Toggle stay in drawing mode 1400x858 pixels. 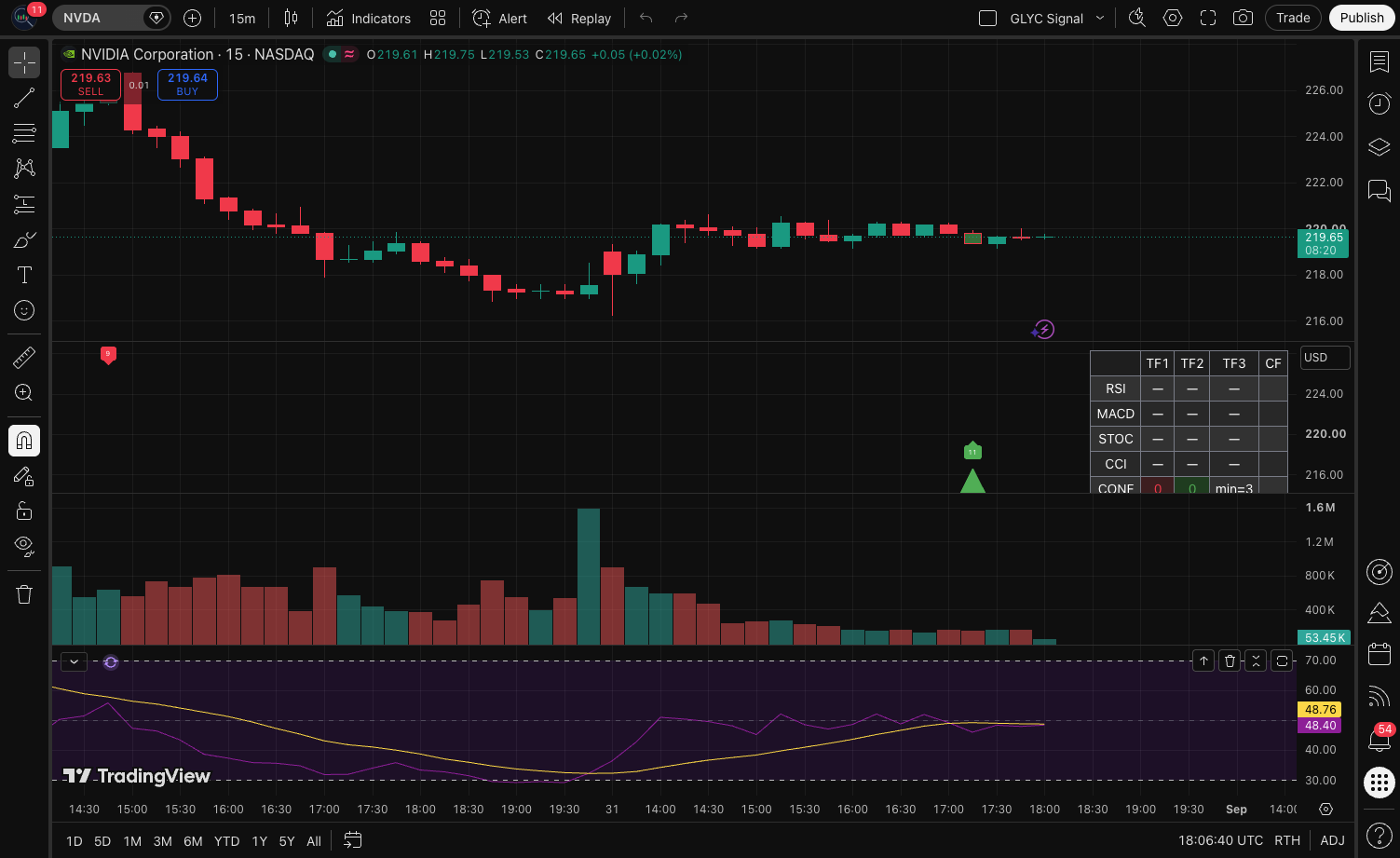[x=24, y=476]
